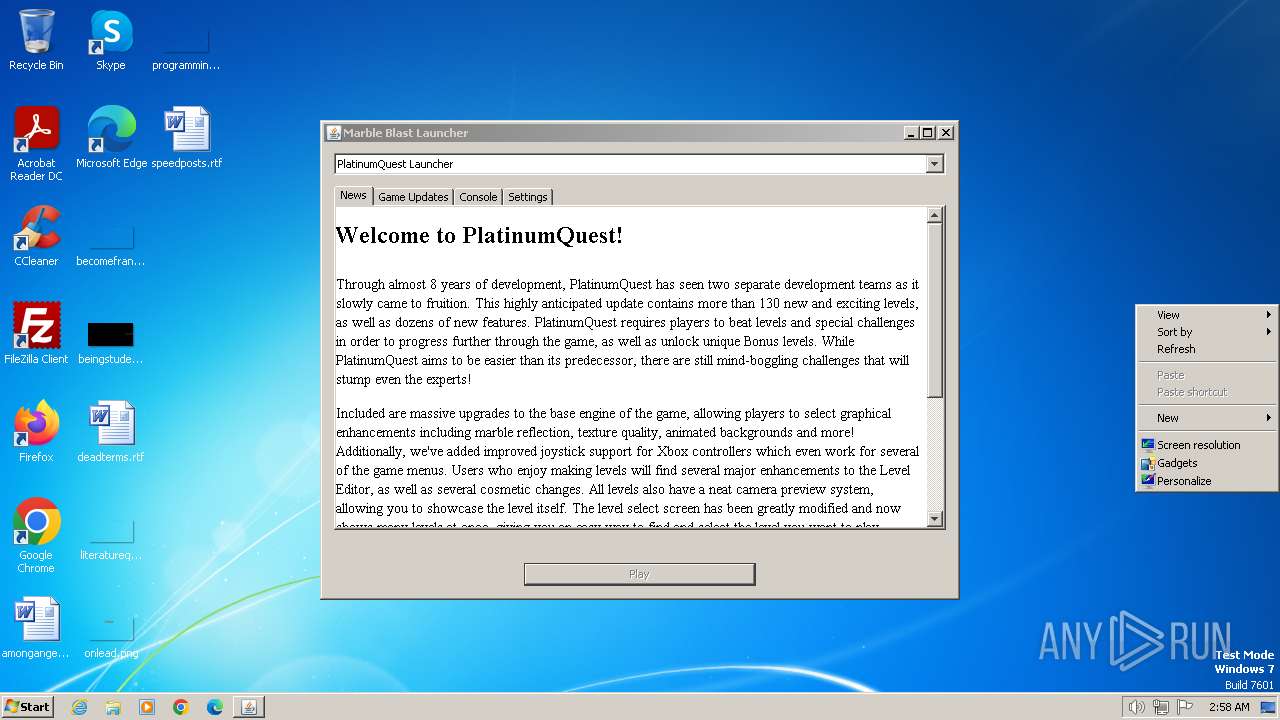Viewport: 1280px width, 720px height.
Task: Select the Firefox desktop shortcut
Action: [36, 431]
